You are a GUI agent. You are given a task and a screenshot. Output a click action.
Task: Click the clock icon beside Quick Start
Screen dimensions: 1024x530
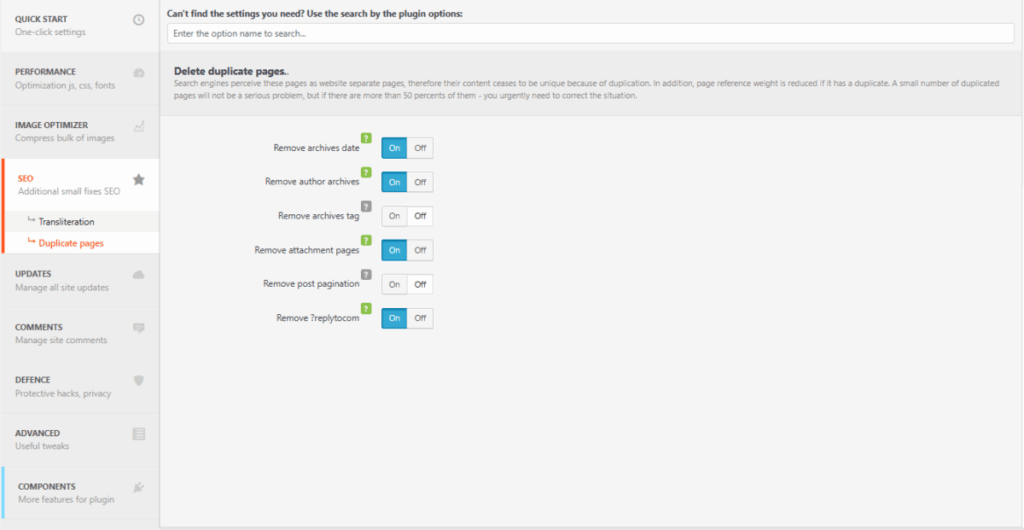tap(139, 20)
